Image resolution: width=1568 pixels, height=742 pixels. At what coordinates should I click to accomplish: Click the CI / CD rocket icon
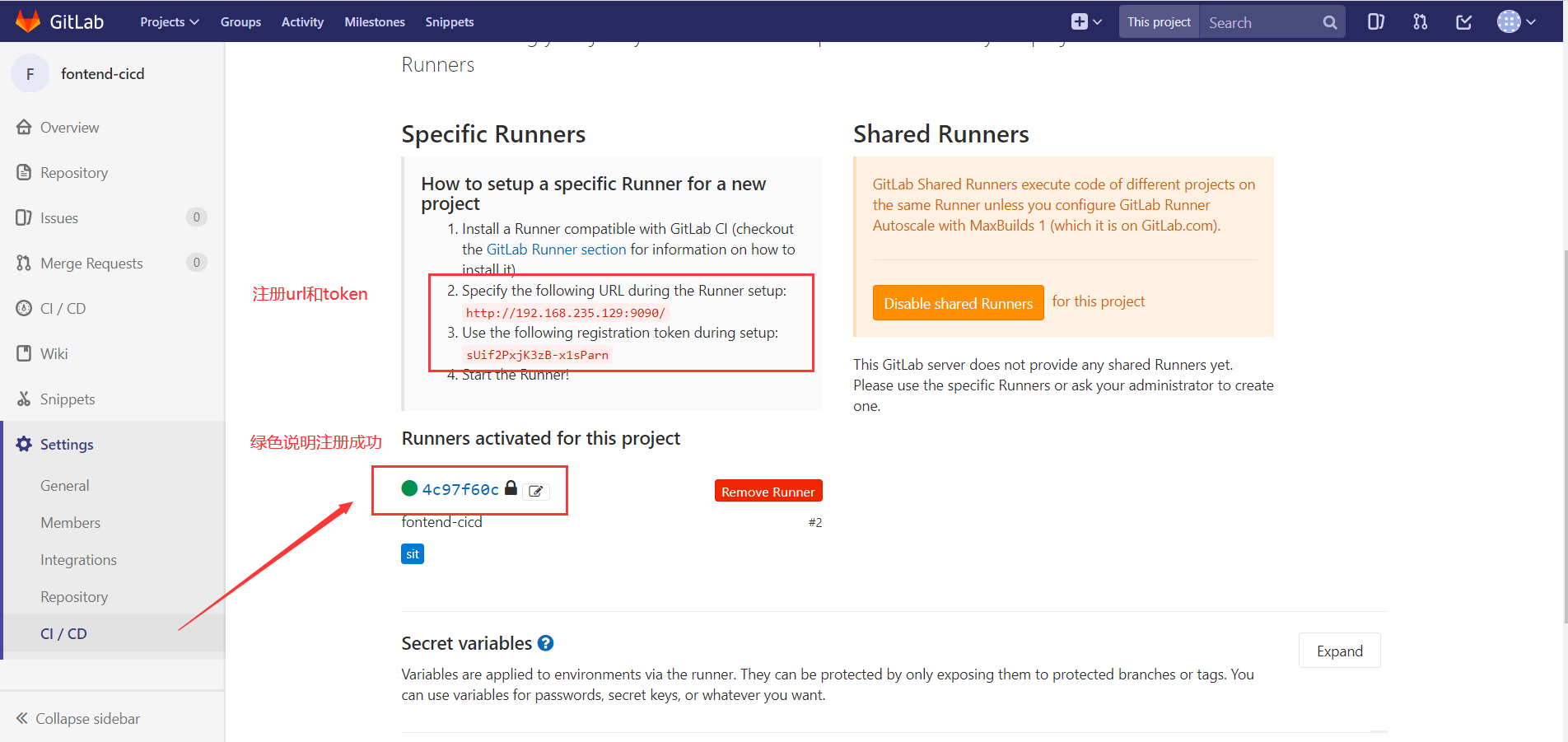tap(24, 308)
